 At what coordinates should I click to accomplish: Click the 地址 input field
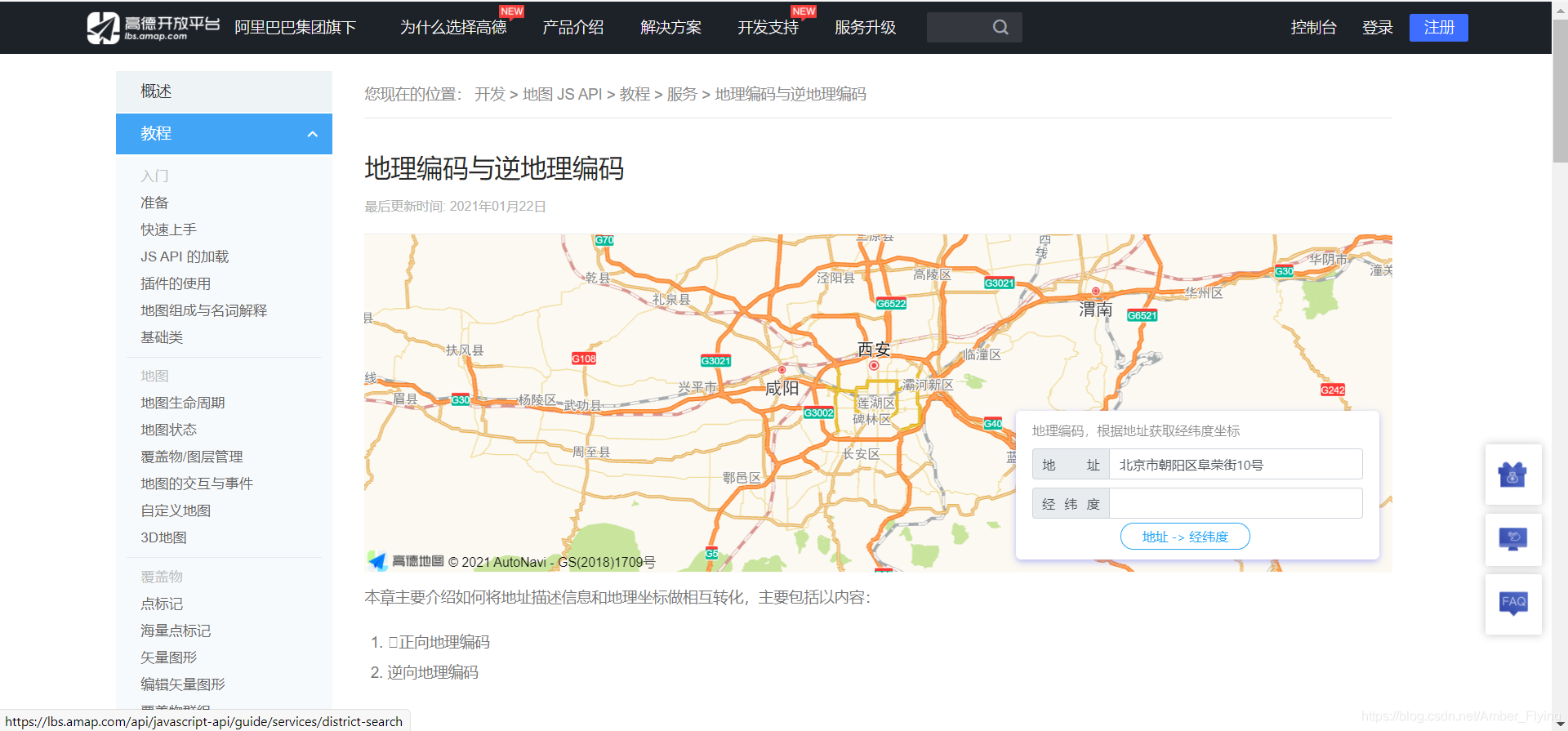[x=1236, y=465]
